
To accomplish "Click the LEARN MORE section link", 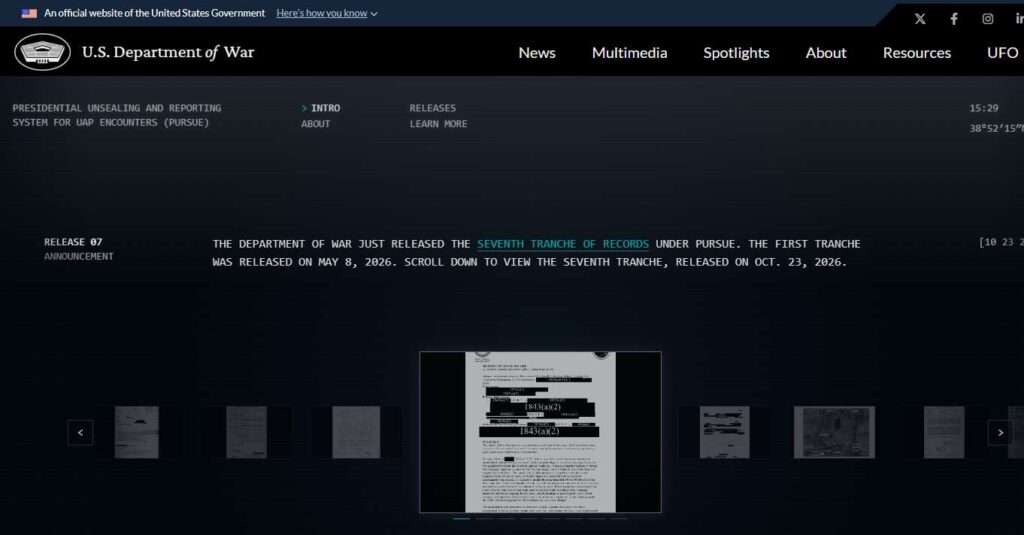I will point(438,123).
